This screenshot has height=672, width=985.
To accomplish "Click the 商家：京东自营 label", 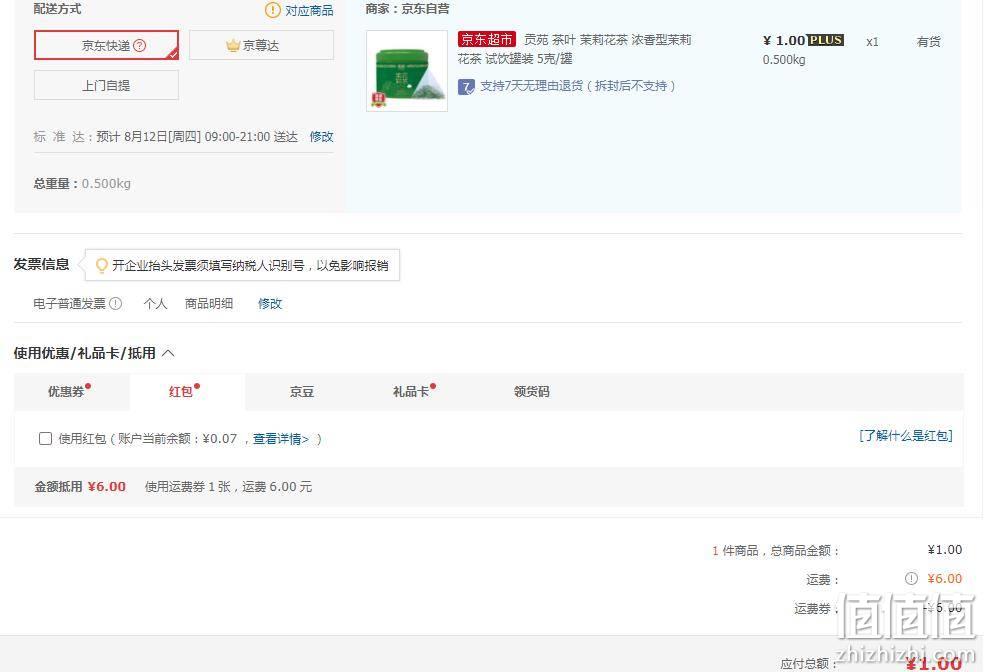I will [x=407, y=9].
